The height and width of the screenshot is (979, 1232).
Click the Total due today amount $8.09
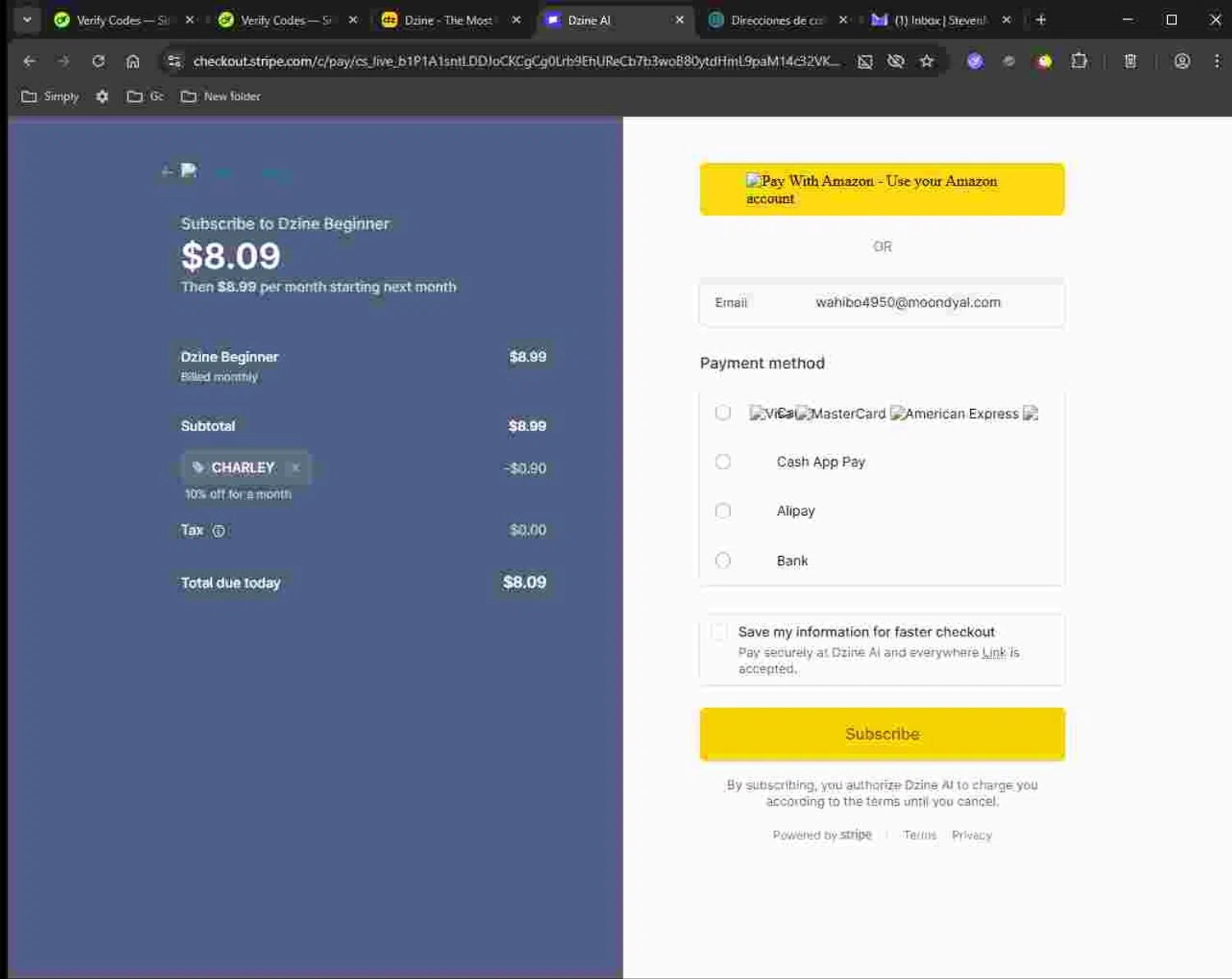tap(525, 582)
